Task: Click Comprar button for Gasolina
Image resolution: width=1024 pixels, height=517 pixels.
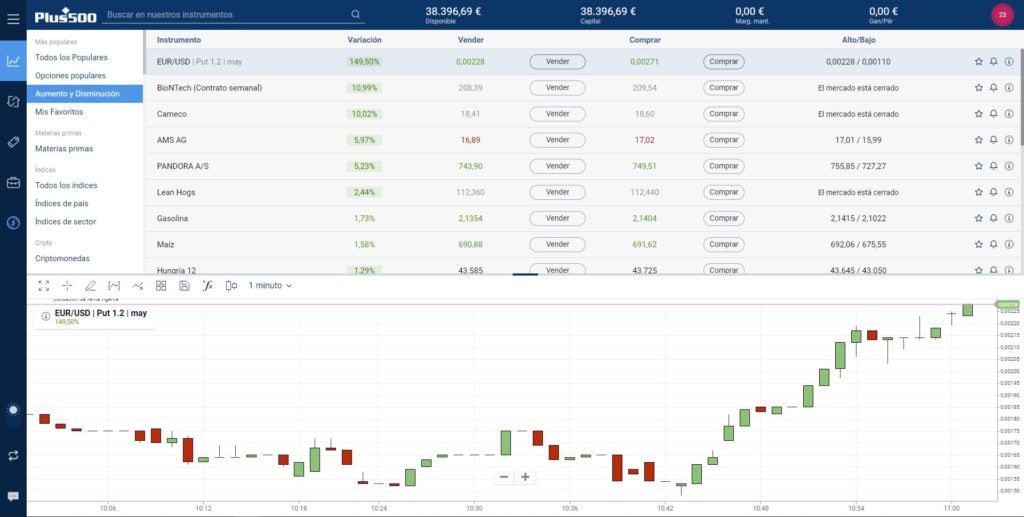Action: (724, 218)
